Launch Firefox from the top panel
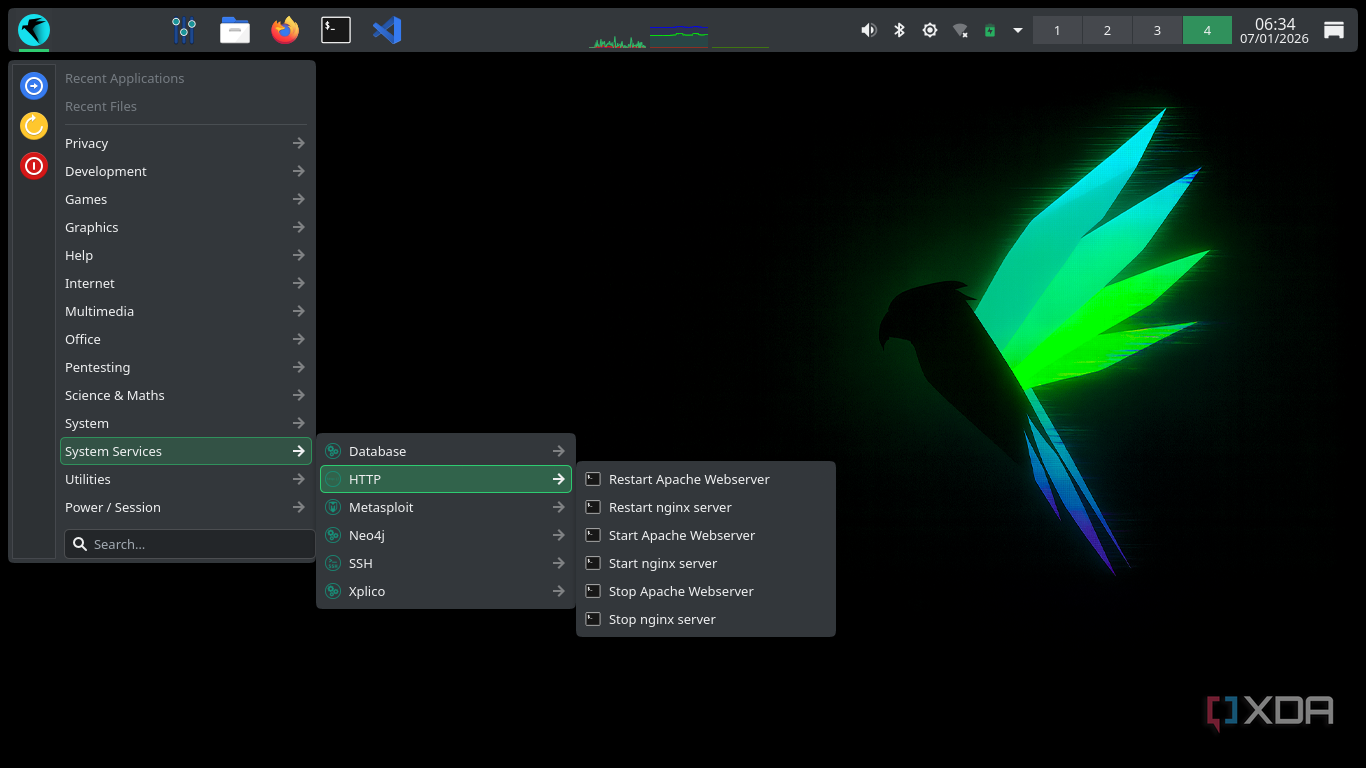Screen dimensions: 1366x768 285,30
